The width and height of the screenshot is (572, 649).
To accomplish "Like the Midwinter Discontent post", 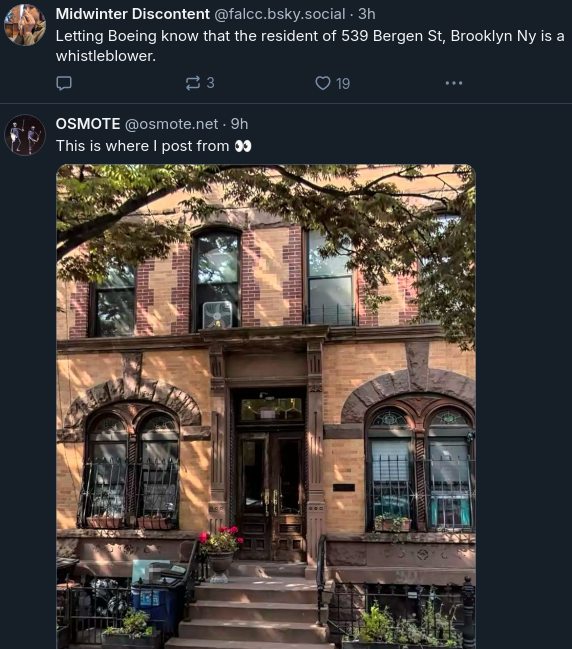I will point(323,83).
